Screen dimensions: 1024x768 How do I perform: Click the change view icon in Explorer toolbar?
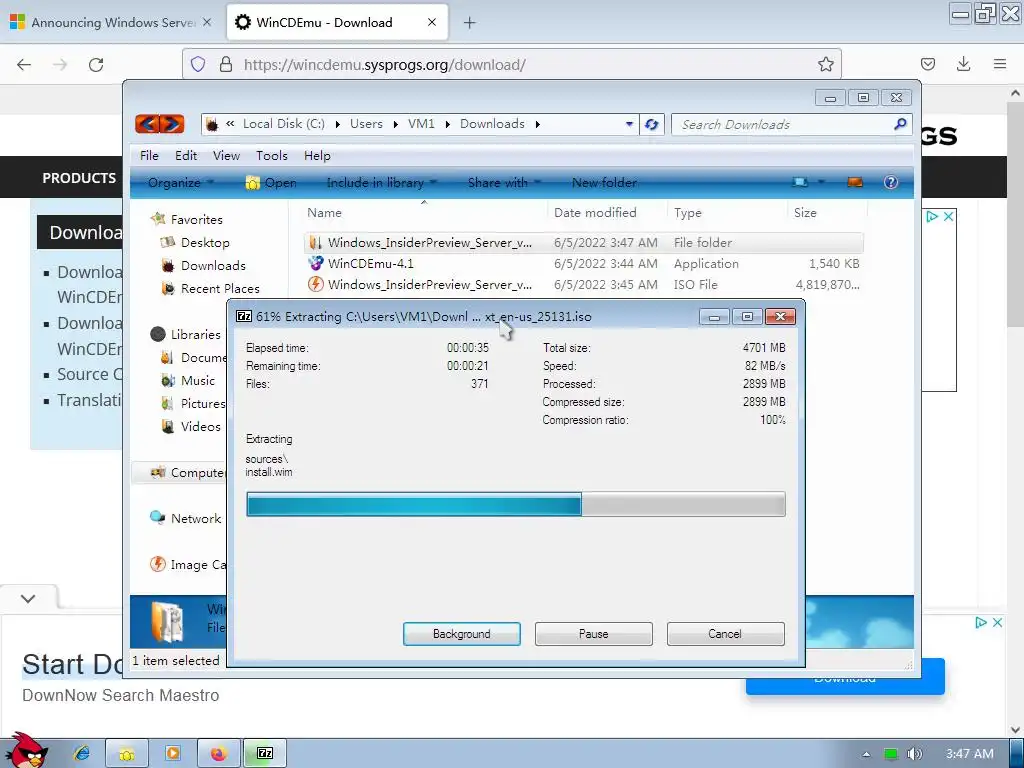pyautogui.click(x=800, y=182)
